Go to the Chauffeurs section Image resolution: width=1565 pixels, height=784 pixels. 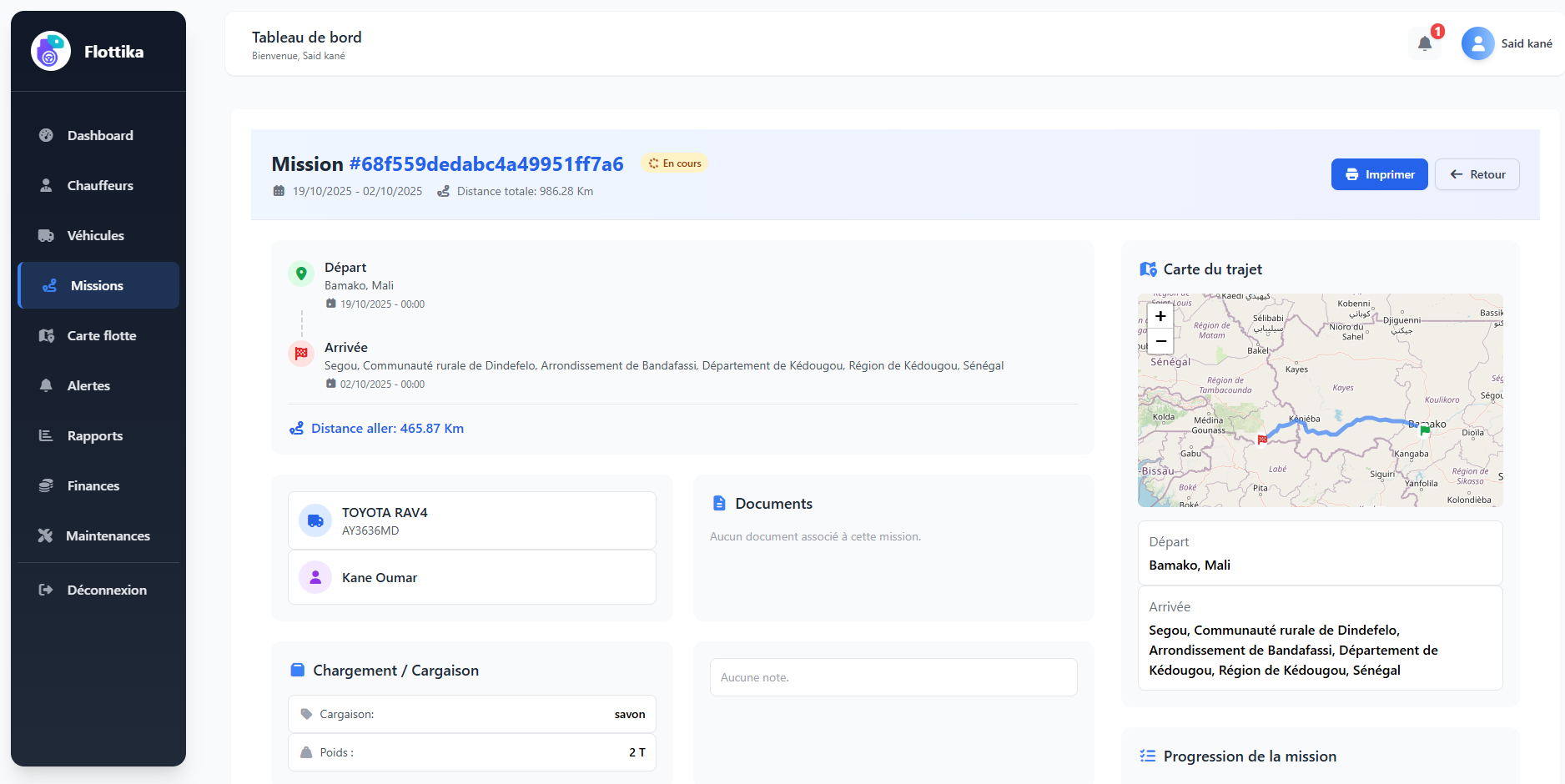point(98,185)
